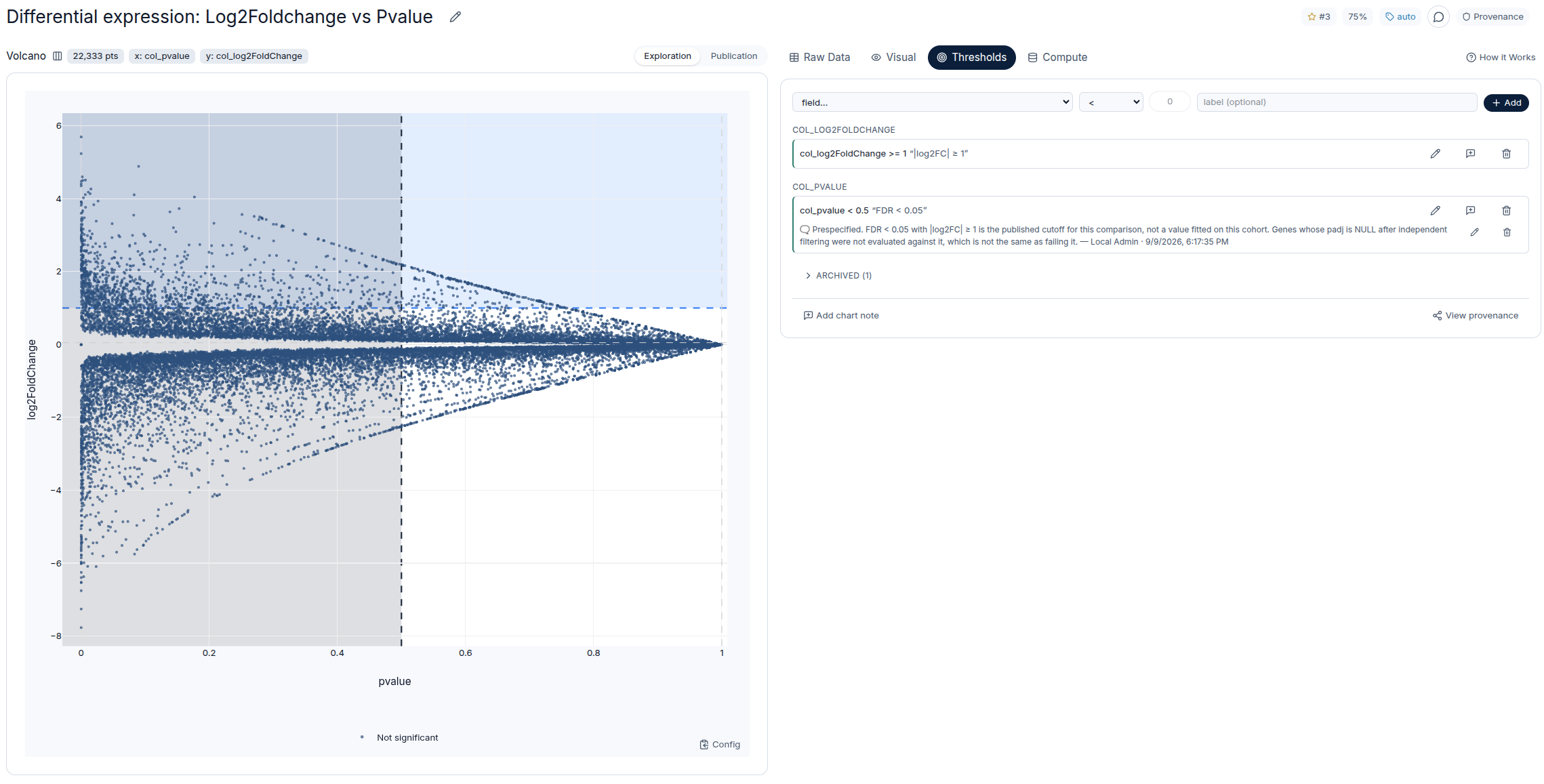Click the y: col_log2FoldChange axis chip
1544x784 pixels.
[x=254, y=56]
